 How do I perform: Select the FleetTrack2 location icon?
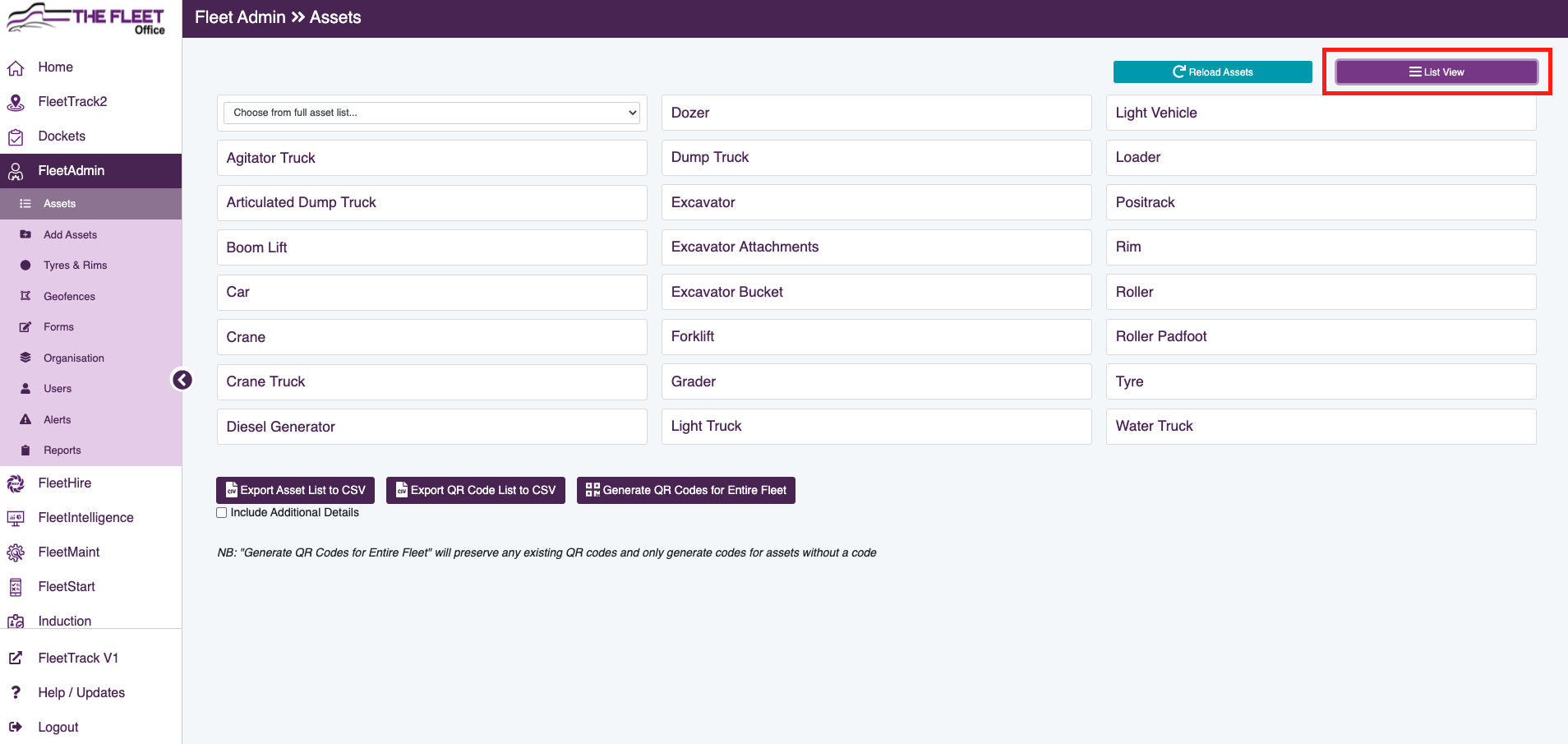(x=16, y=101)
